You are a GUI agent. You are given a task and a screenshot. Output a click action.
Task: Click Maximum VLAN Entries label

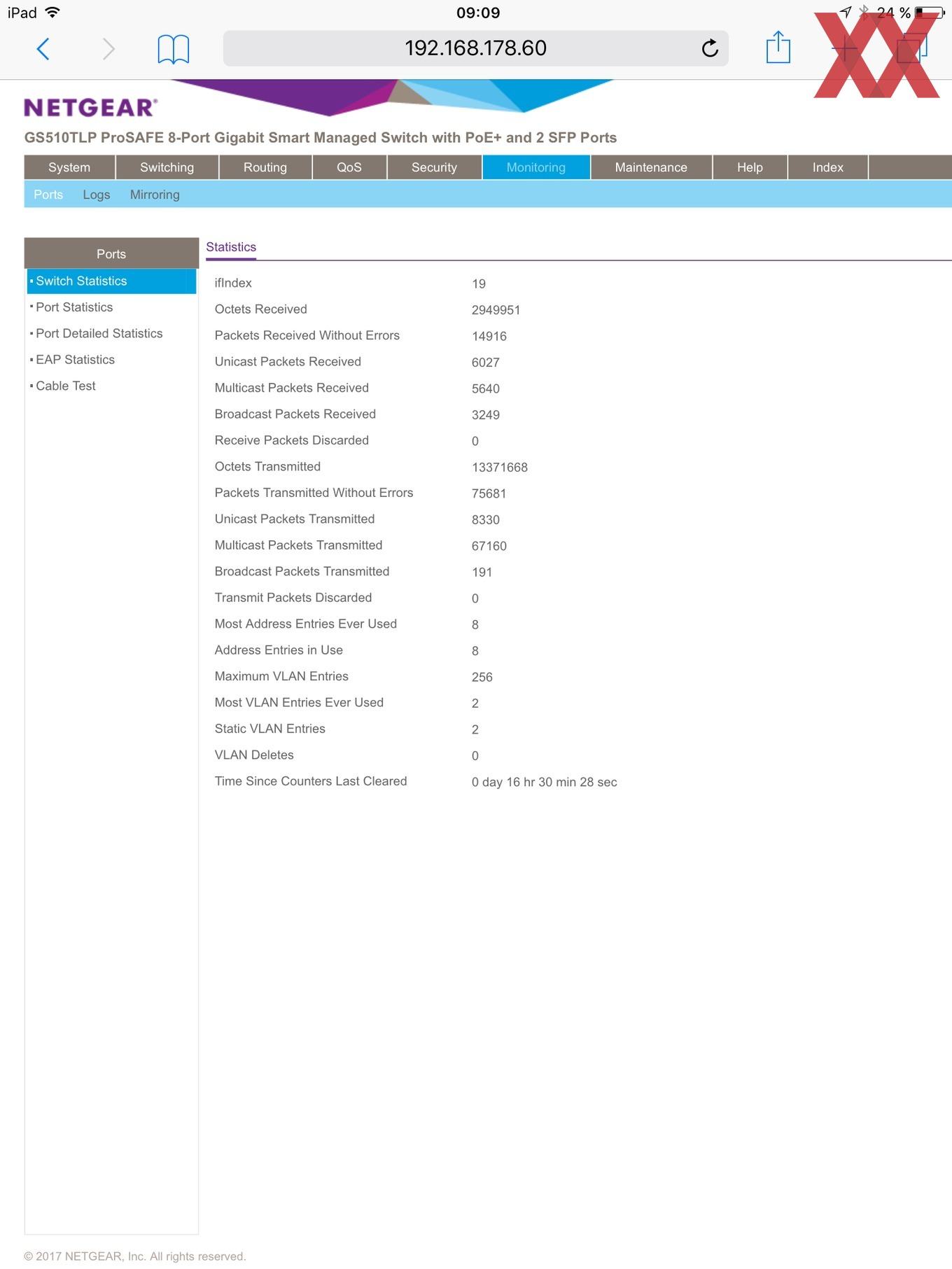[281, 677]
